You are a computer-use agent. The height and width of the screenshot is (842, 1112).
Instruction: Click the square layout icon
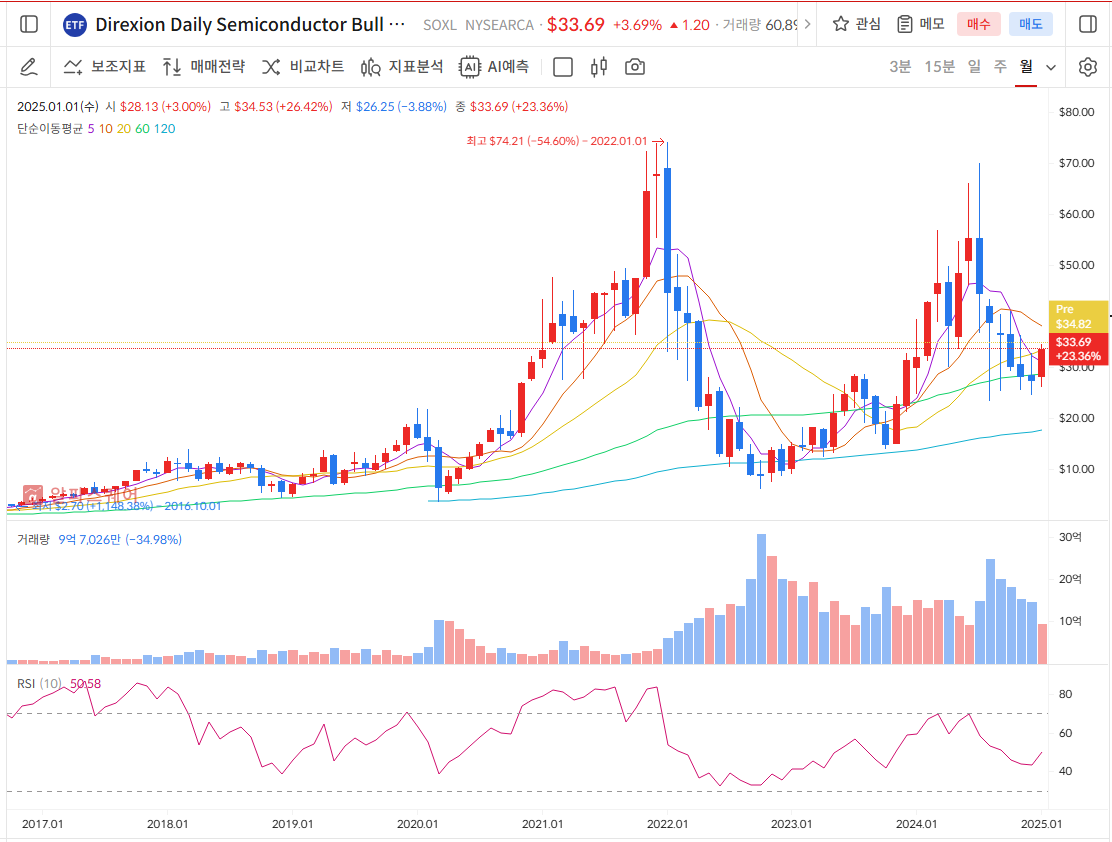pos(562,67)
